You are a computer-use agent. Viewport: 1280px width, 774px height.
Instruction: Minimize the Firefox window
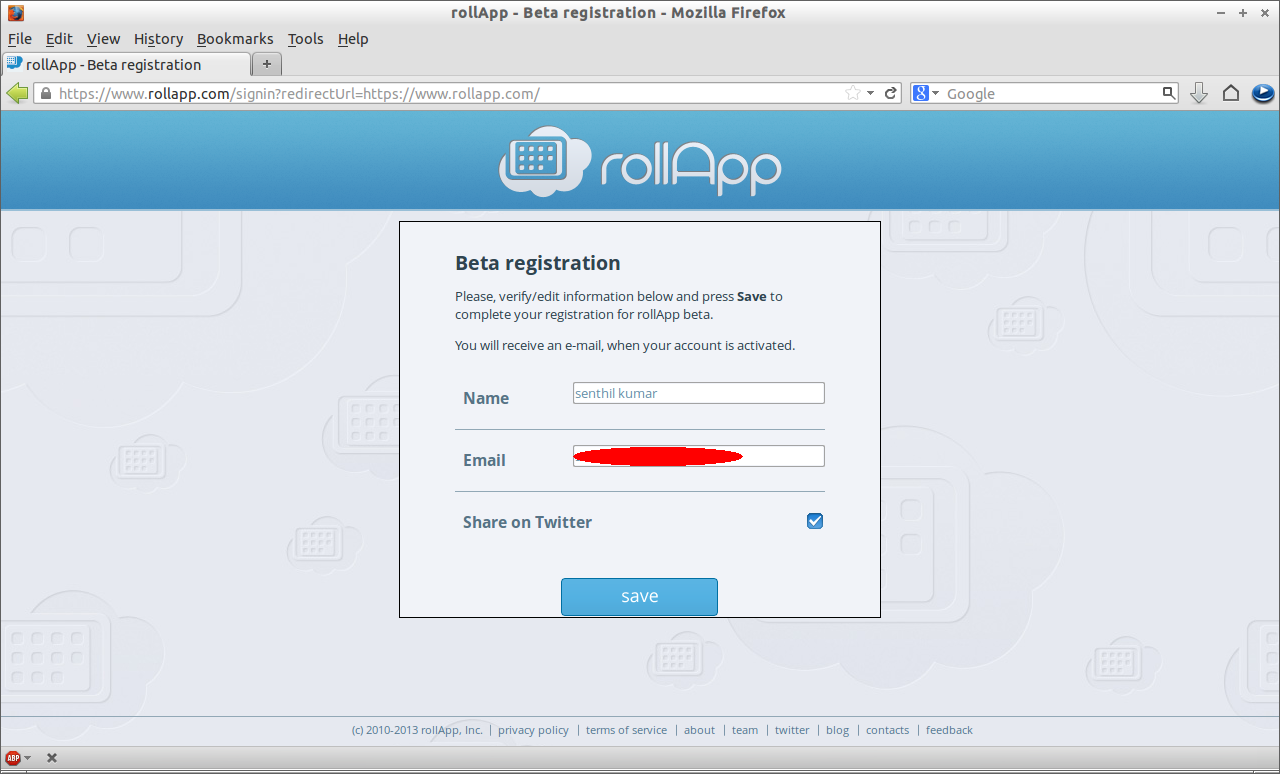[x=1222, y=13]
